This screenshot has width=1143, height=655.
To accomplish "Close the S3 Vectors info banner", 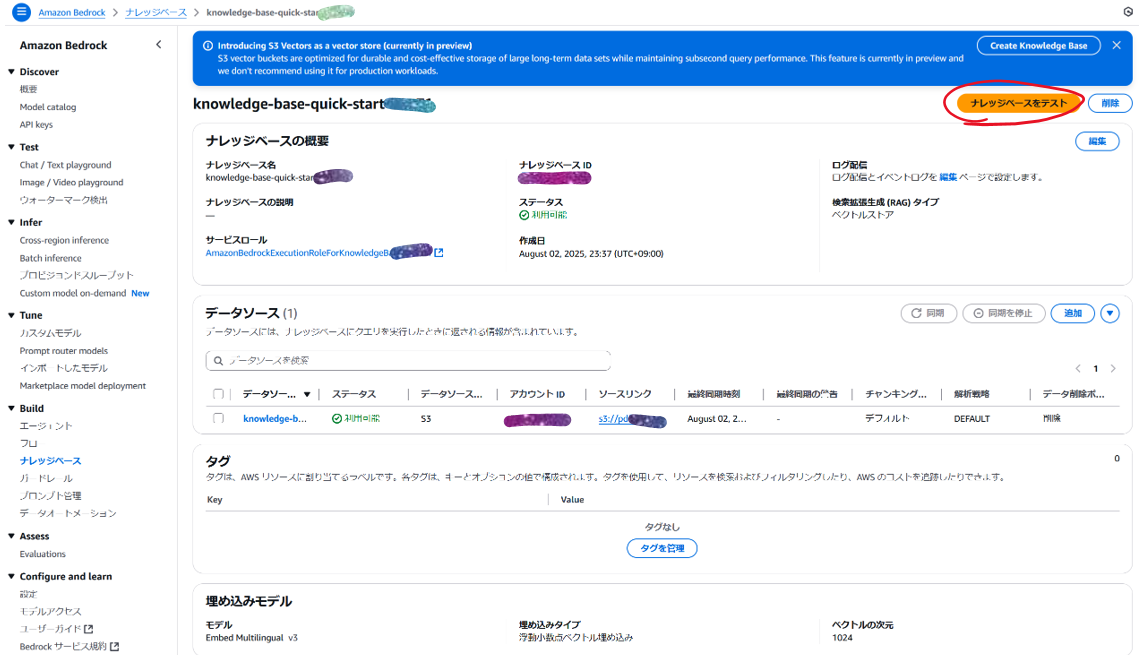I will (1116, 45).
